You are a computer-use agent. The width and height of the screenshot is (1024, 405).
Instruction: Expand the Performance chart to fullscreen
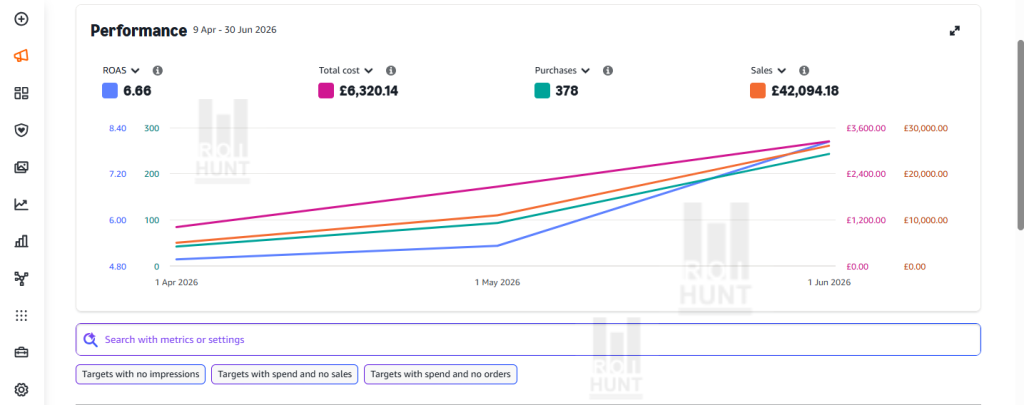955,31
